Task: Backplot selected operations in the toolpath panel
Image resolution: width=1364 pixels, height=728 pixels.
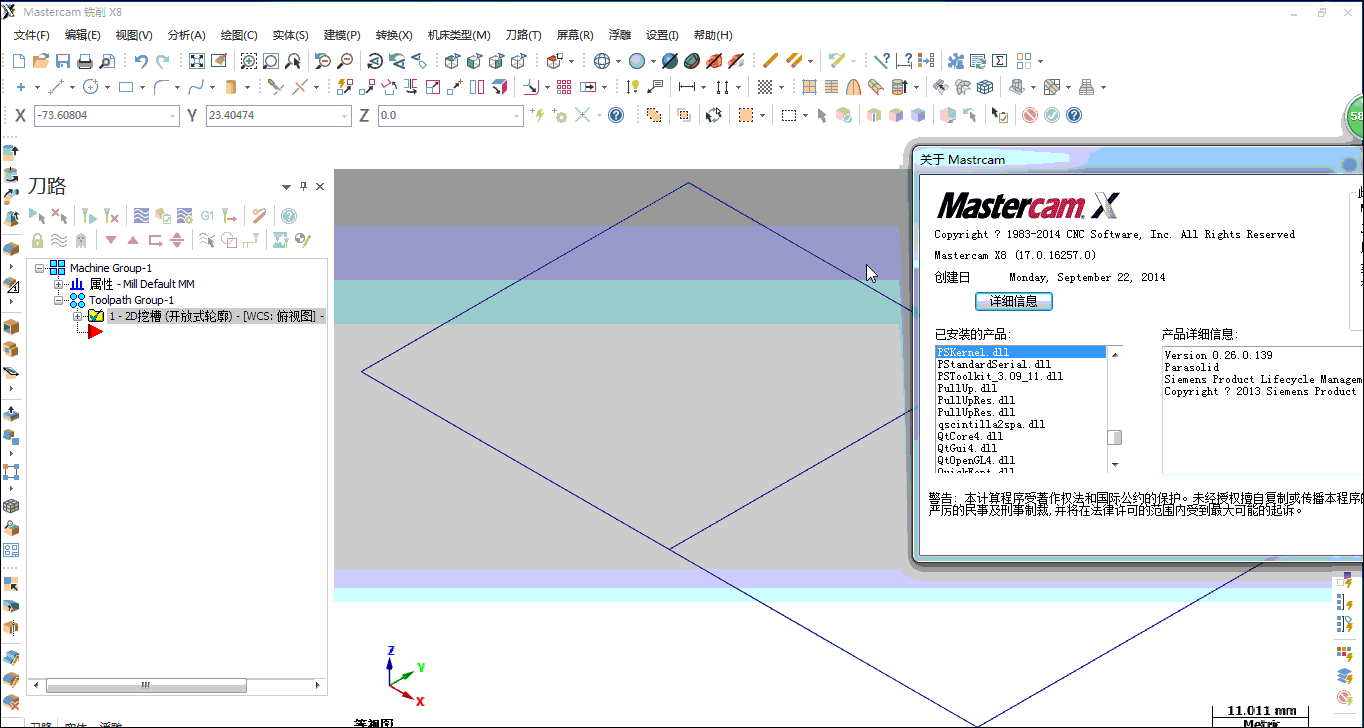Action: coord(141,215)
